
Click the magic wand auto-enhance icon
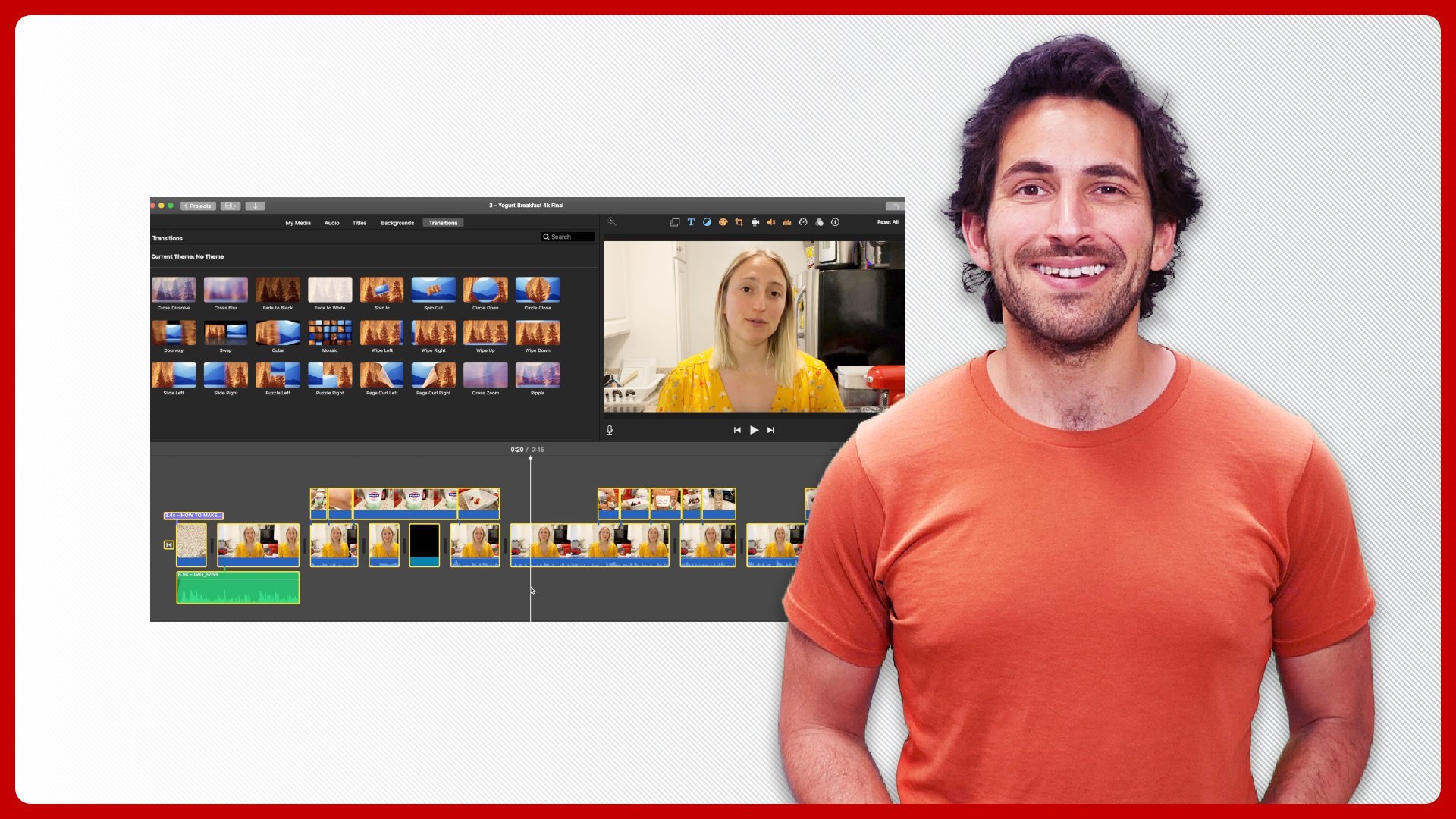click(612, 222)
